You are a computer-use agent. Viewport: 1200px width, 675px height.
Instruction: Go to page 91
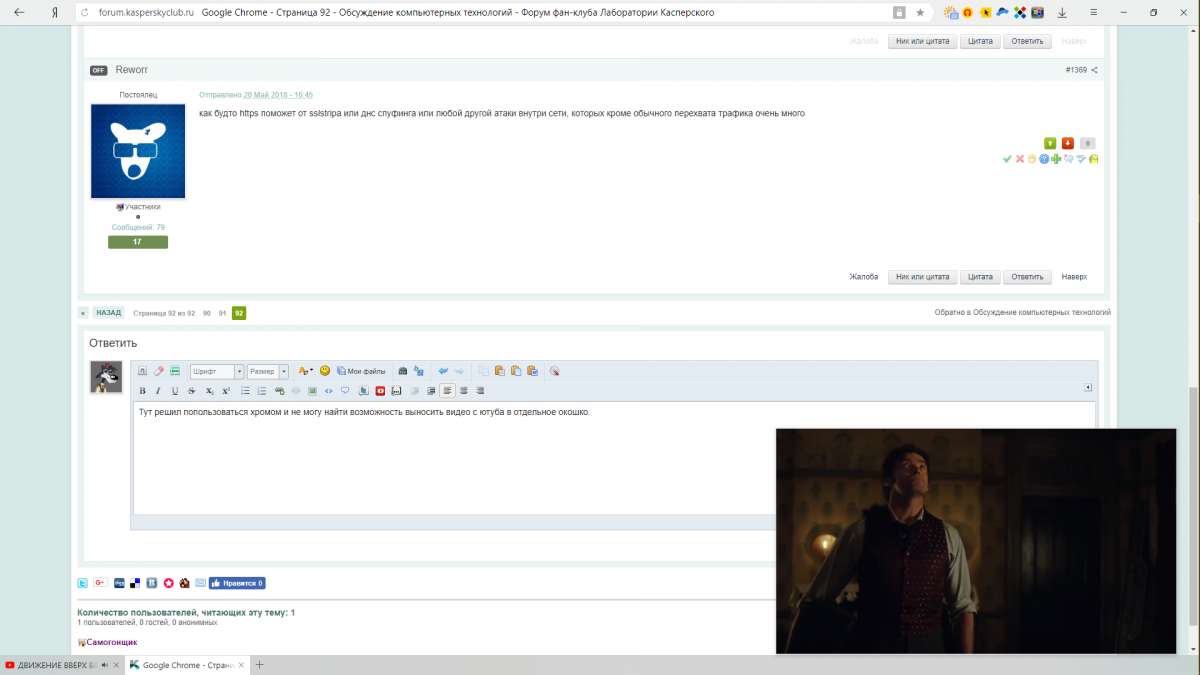222,313
